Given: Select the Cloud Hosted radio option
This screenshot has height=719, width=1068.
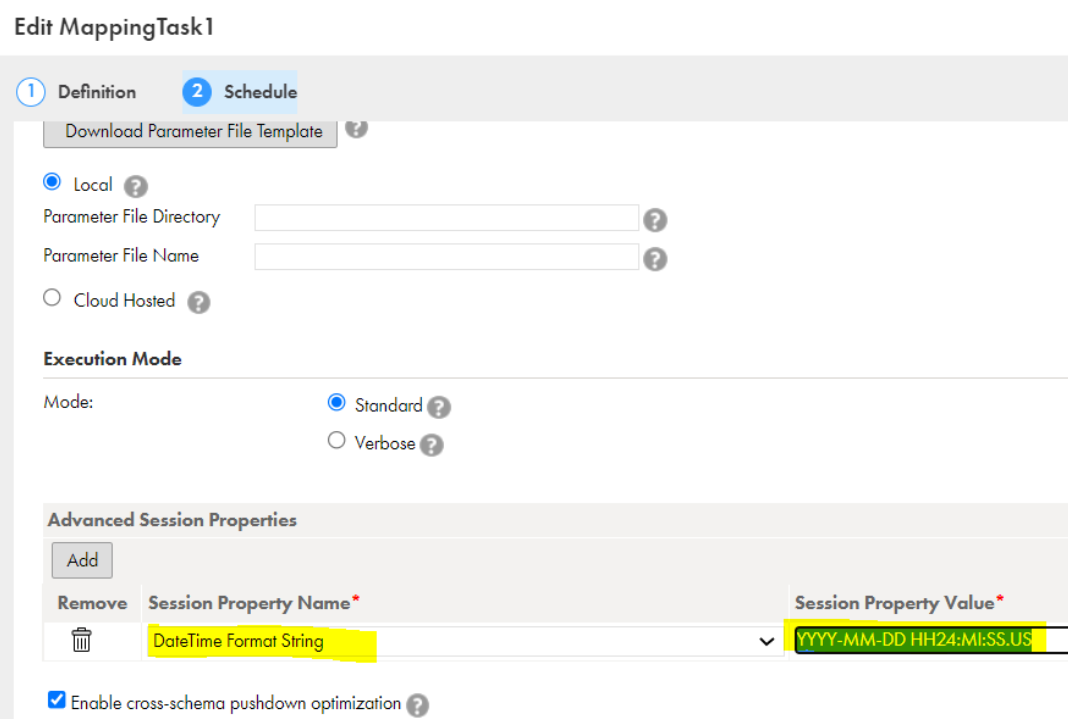Looking at the screenshot, I should (x=52, y=298).
